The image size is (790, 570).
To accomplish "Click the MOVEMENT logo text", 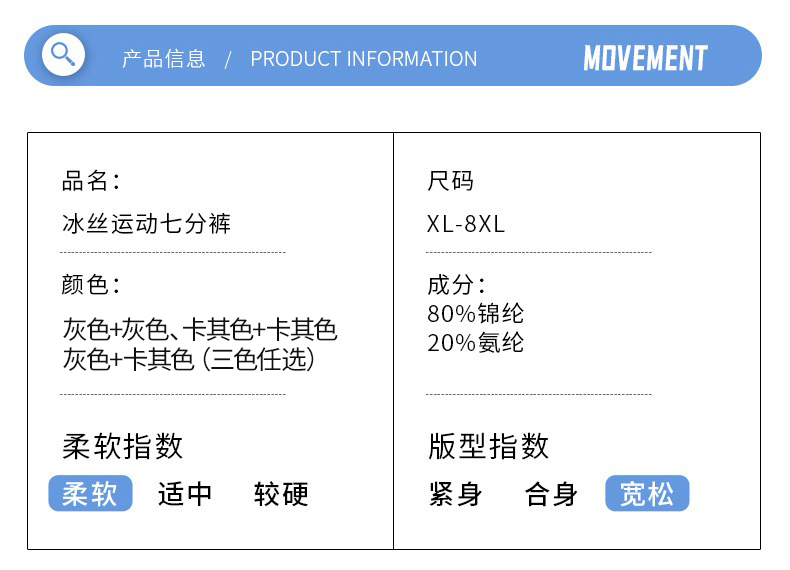I will [x=645, y=58].
